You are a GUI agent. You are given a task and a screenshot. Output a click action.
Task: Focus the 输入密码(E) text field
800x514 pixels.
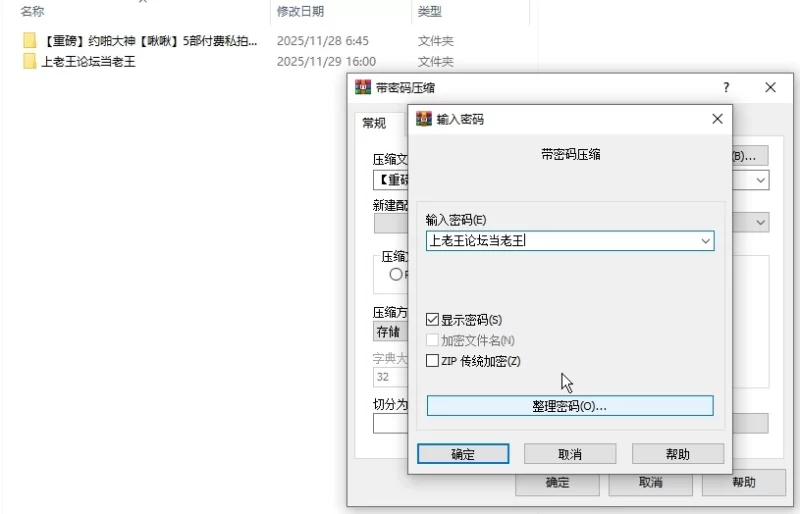coord(570,241)
